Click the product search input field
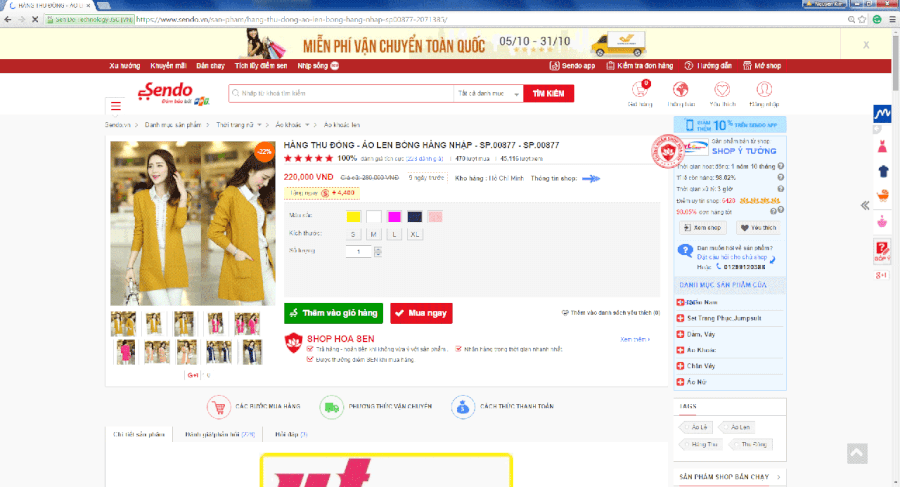 coord(340,93)
